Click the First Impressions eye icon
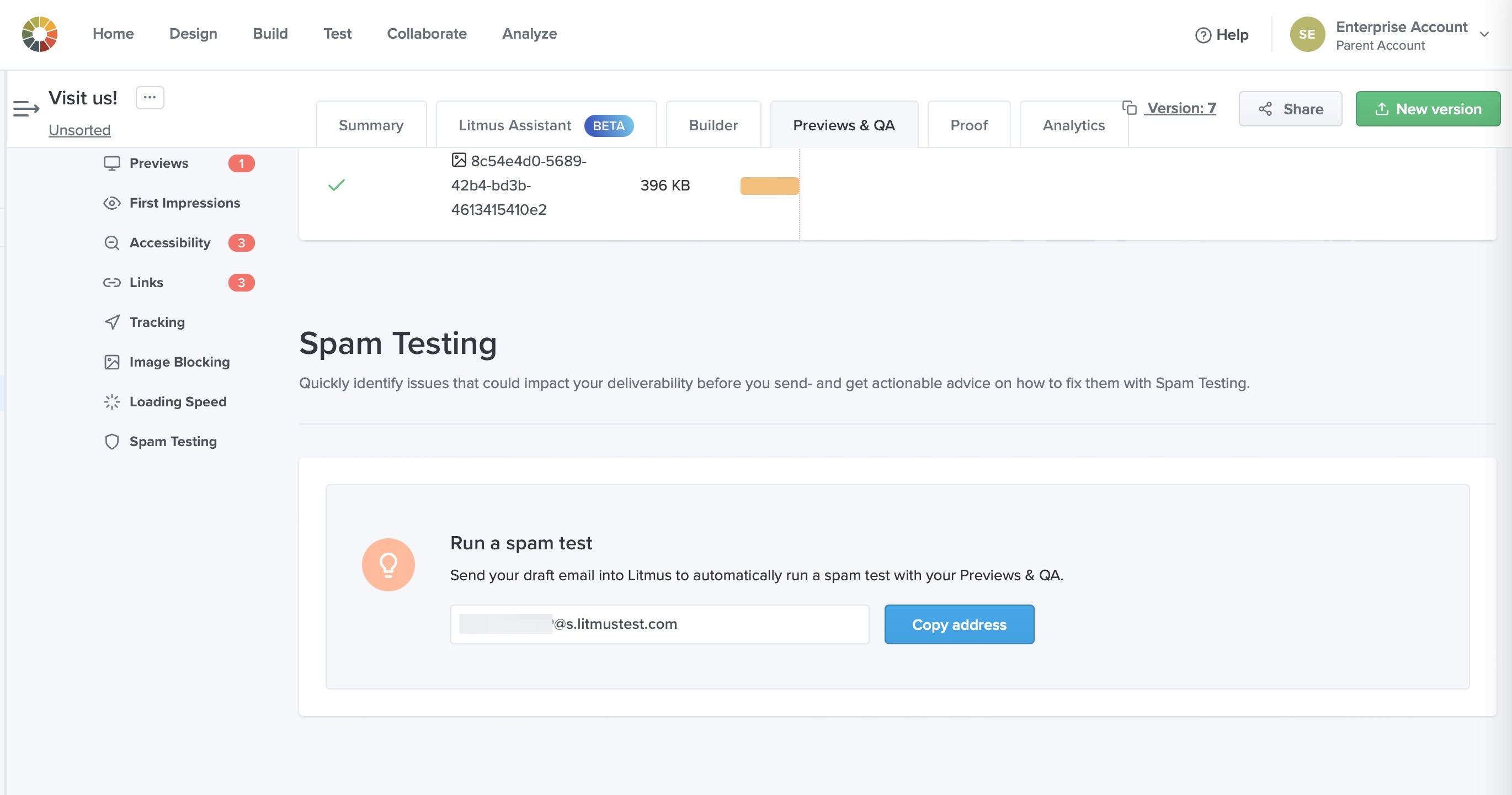The image size is (1512, 795). point(111,203)
